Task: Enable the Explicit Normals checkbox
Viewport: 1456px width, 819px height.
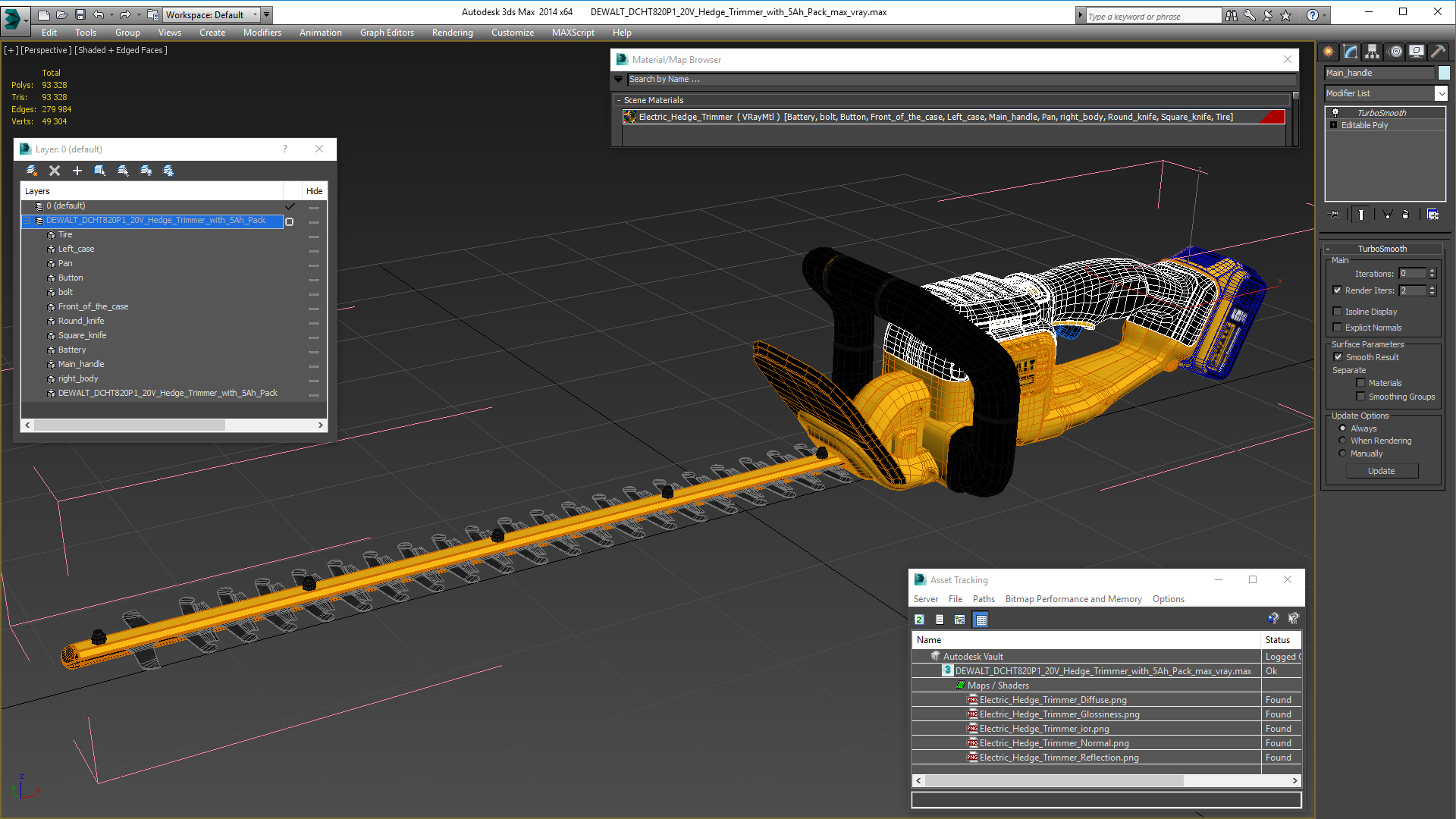Action: tap(1338, 328)
